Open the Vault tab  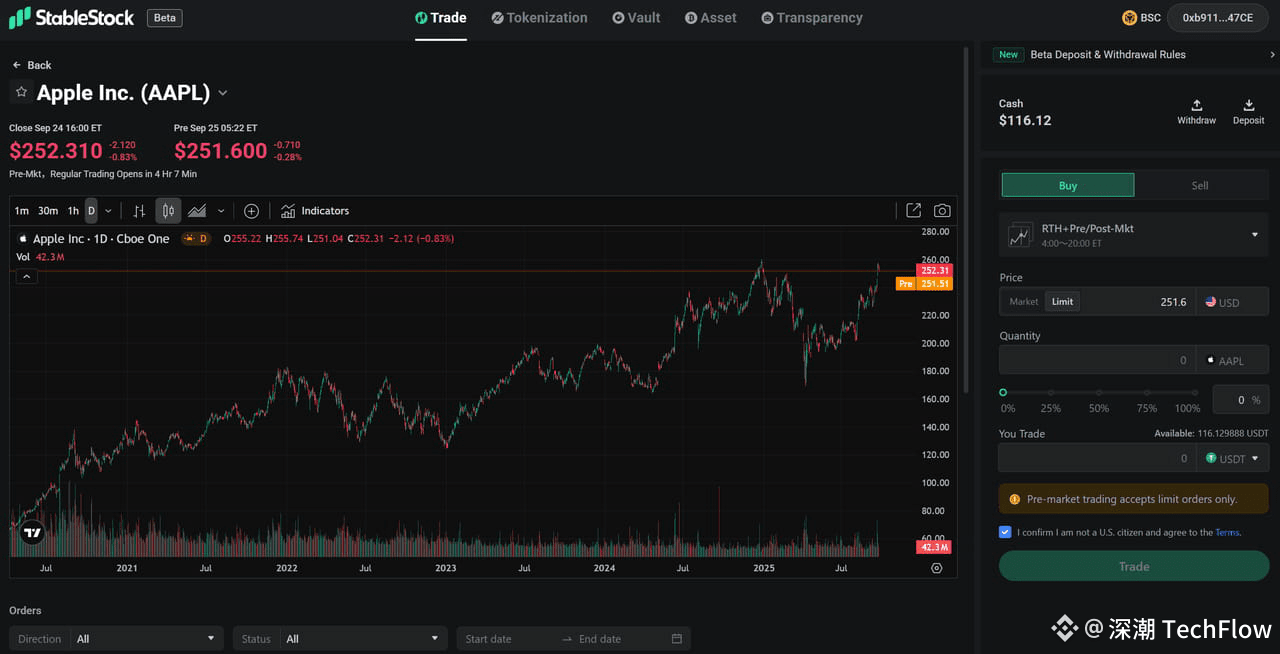(636, 18)
